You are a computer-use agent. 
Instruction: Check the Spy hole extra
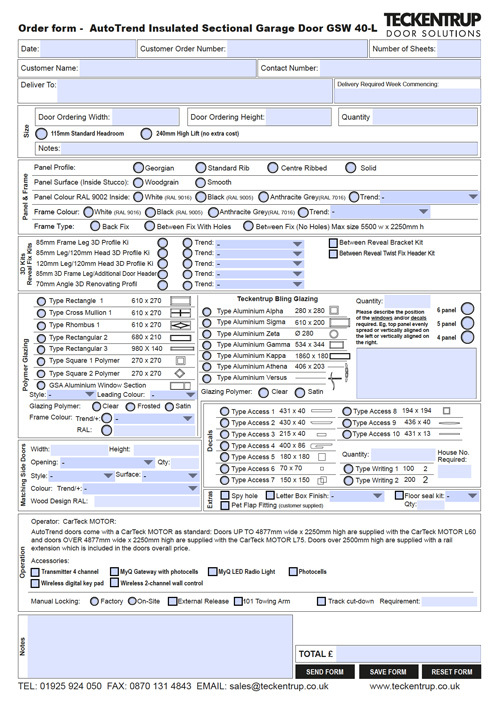pos(225,495)
